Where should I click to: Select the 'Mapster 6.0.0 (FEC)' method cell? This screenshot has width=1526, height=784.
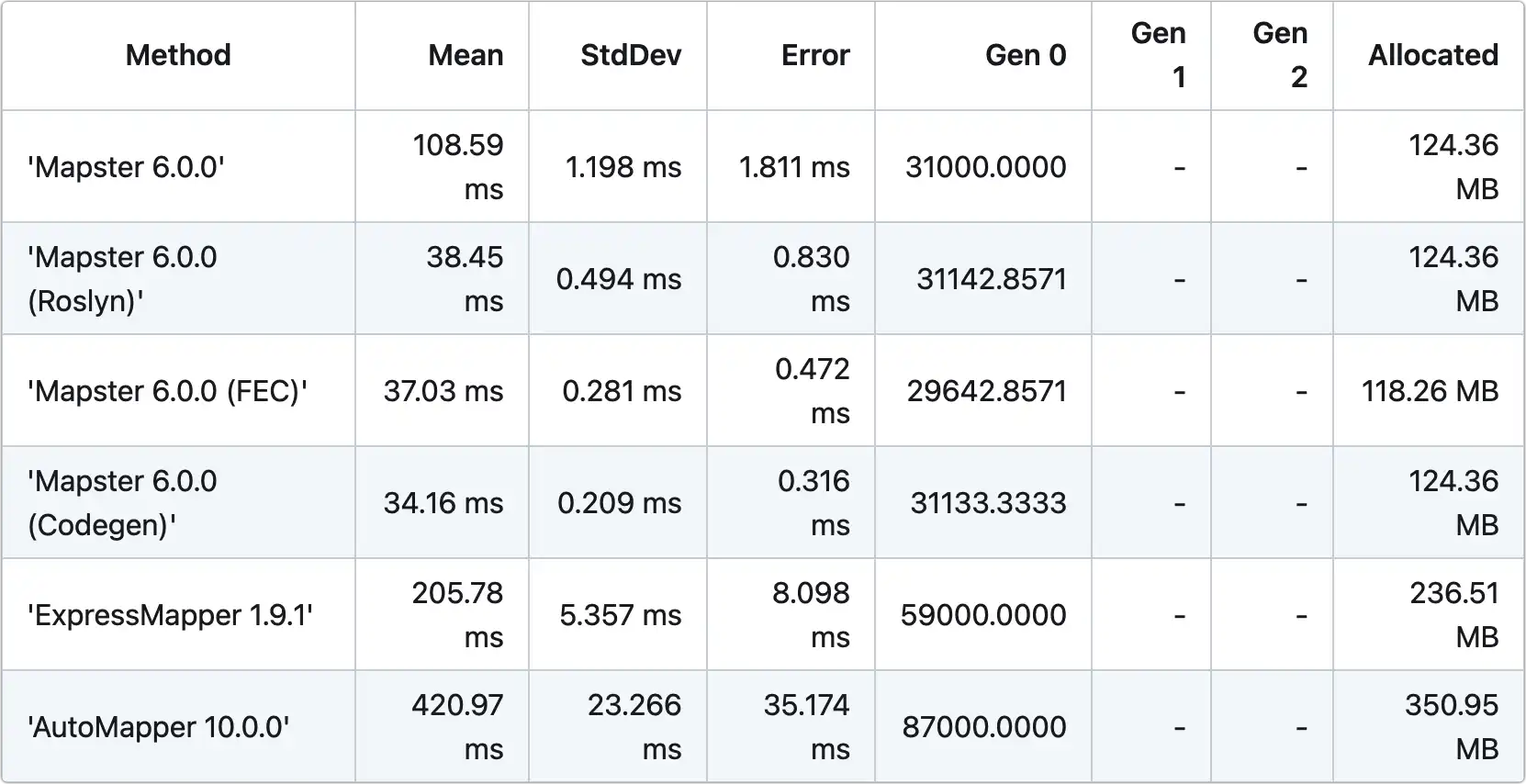pos(167,391)
